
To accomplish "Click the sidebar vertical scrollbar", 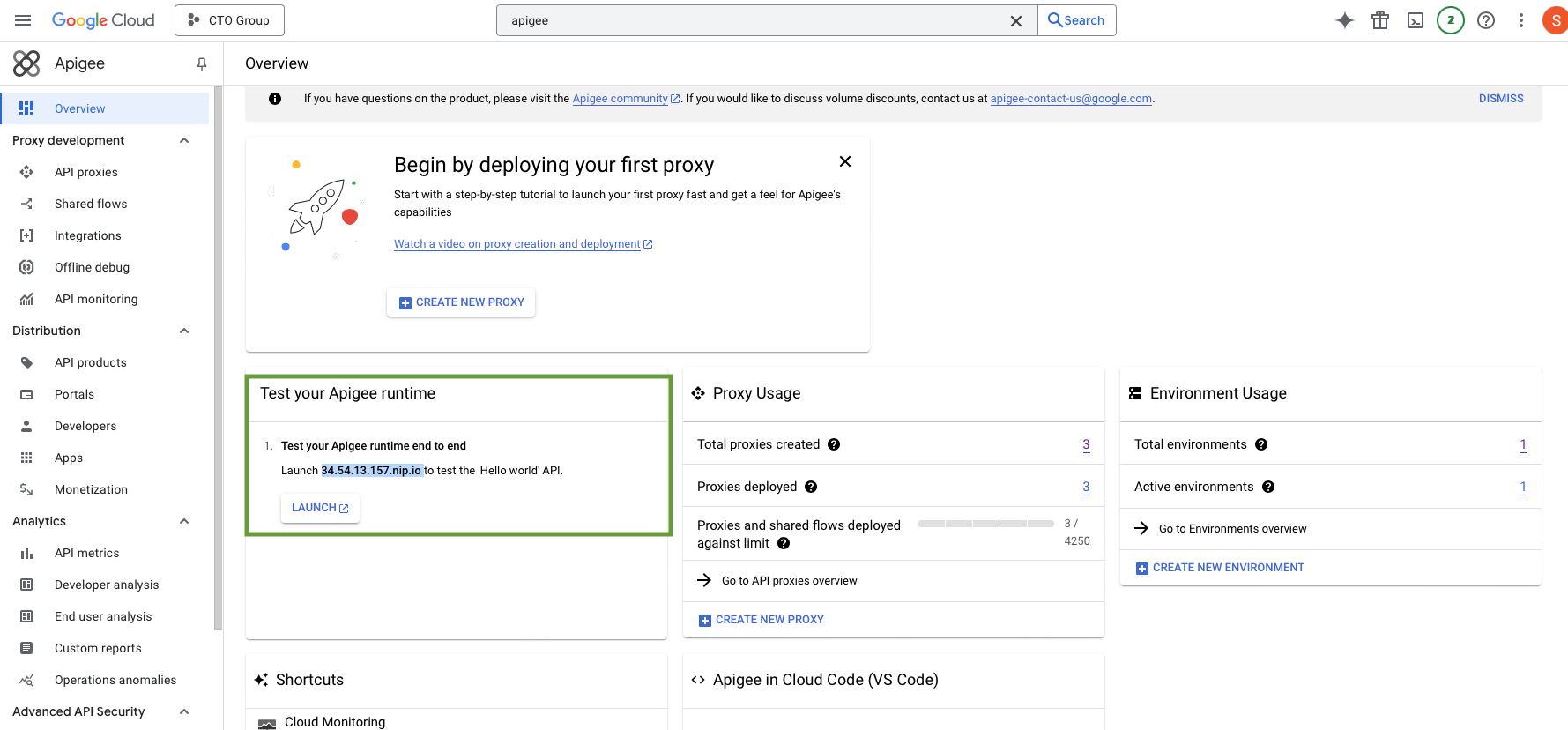I will (x=218, y=359).
